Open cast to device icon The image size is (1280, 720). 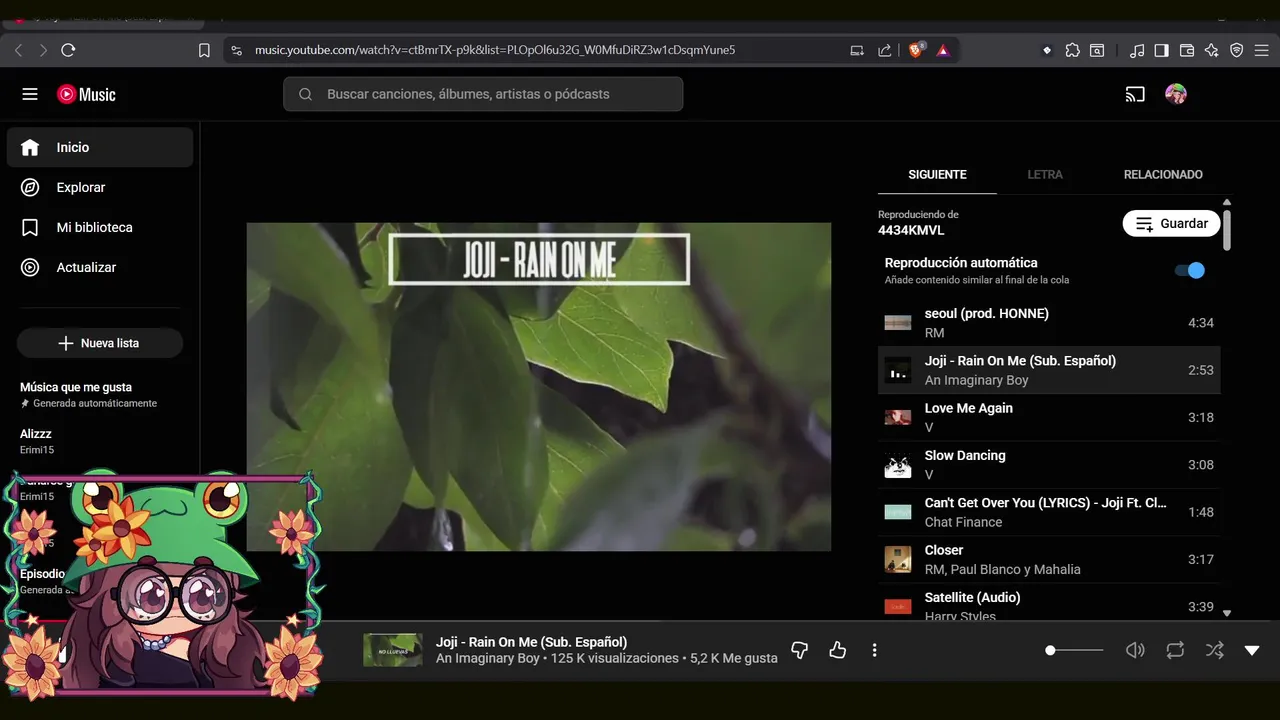[x=1135, y=94]
